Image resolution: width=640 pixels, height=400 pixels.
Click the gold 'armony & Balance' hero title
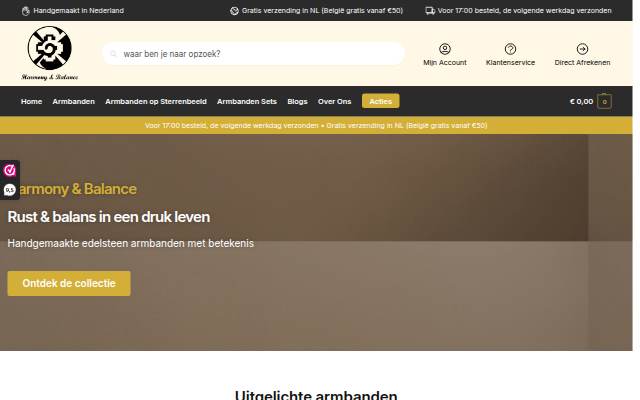point(78,189)
